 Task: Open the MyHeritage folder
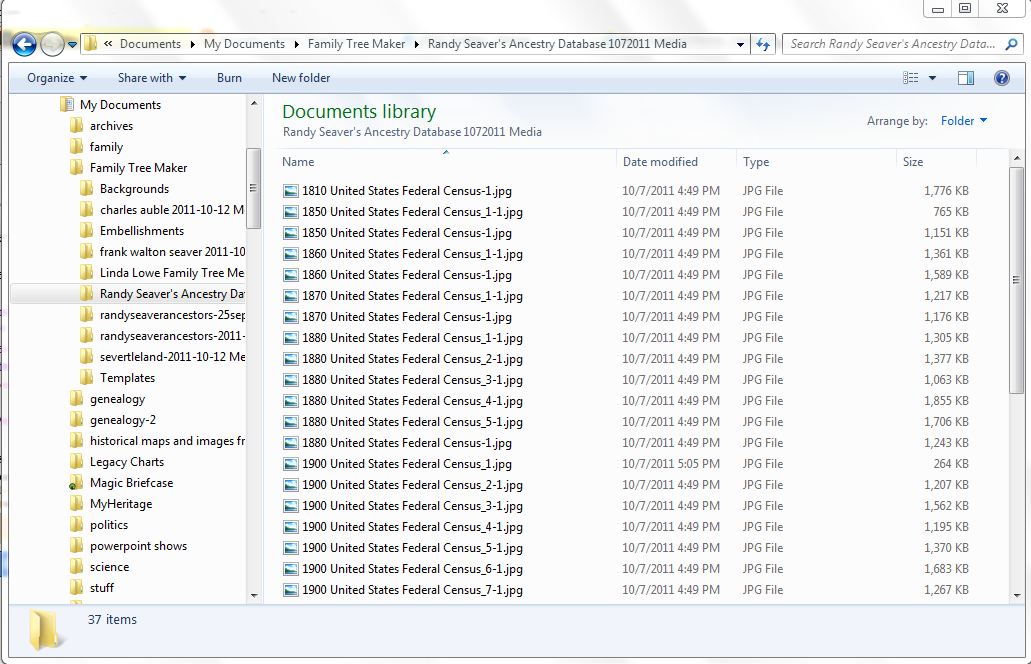(120, 504)
